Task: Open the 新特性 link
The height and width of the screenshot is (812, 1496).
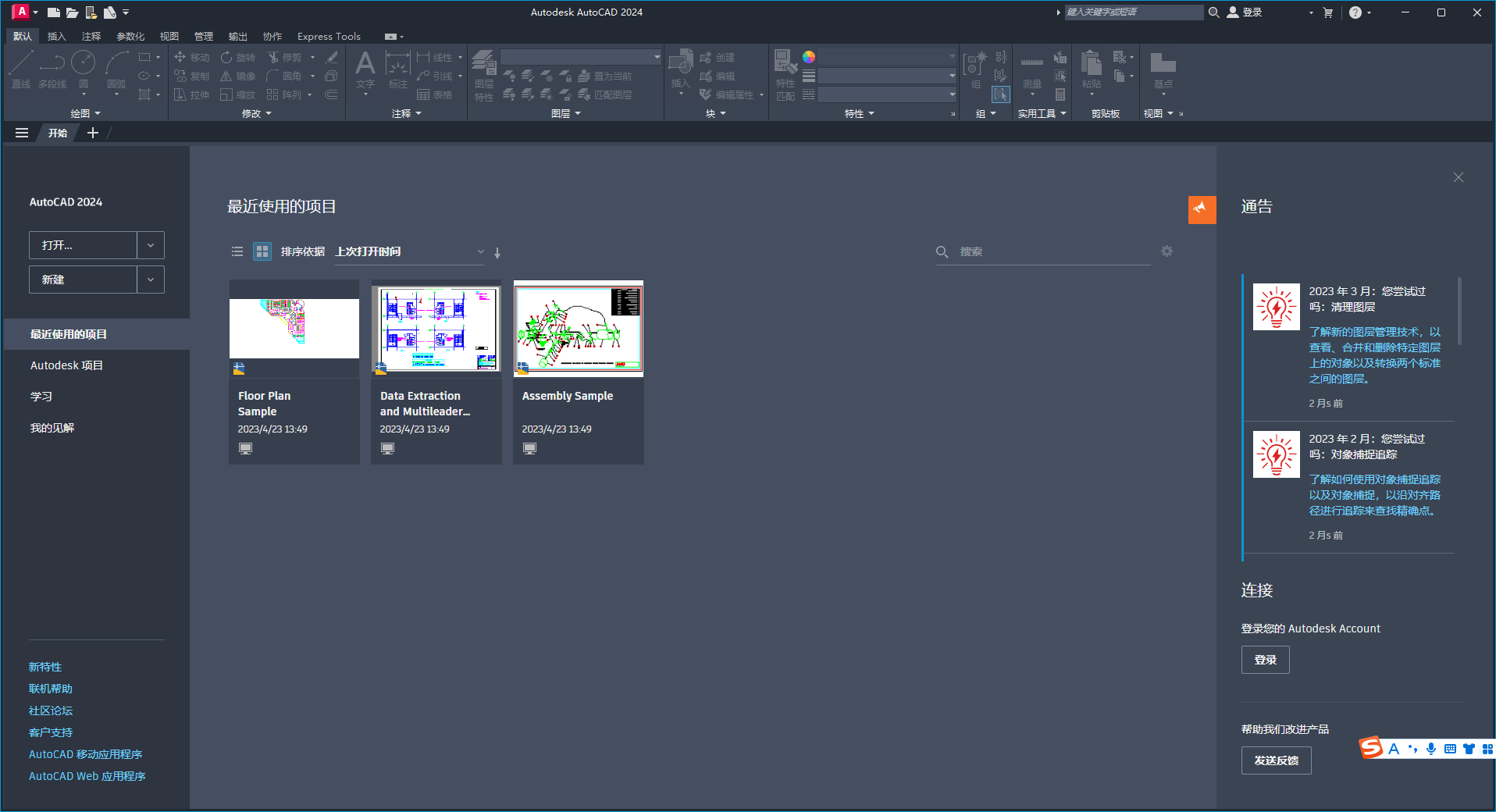Action: (x=45, y=667)
